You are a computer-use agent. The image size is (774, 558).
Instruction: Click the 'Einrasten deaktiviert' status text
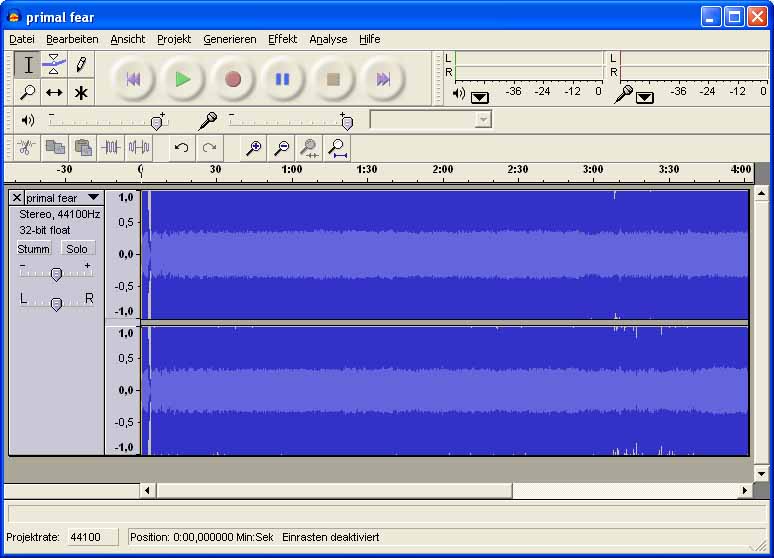[330, 537]
